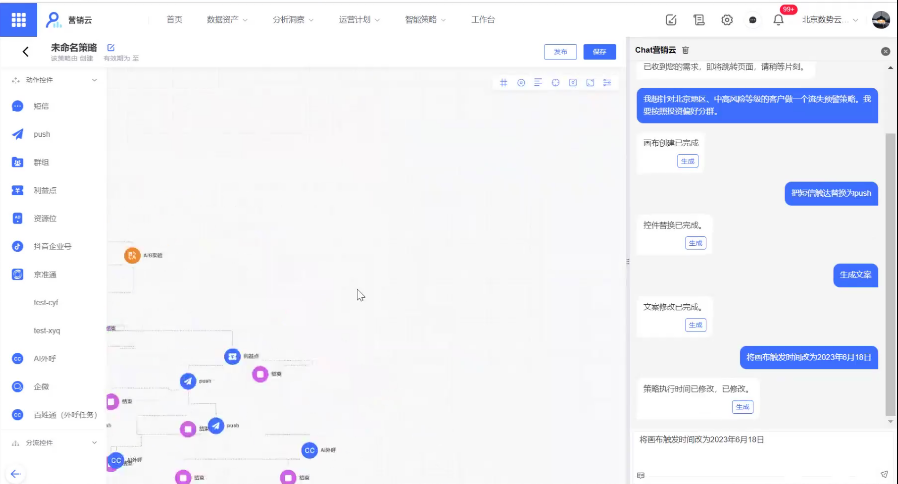Open the app grid launcher menu
The image size is (898, 484).
18,19
